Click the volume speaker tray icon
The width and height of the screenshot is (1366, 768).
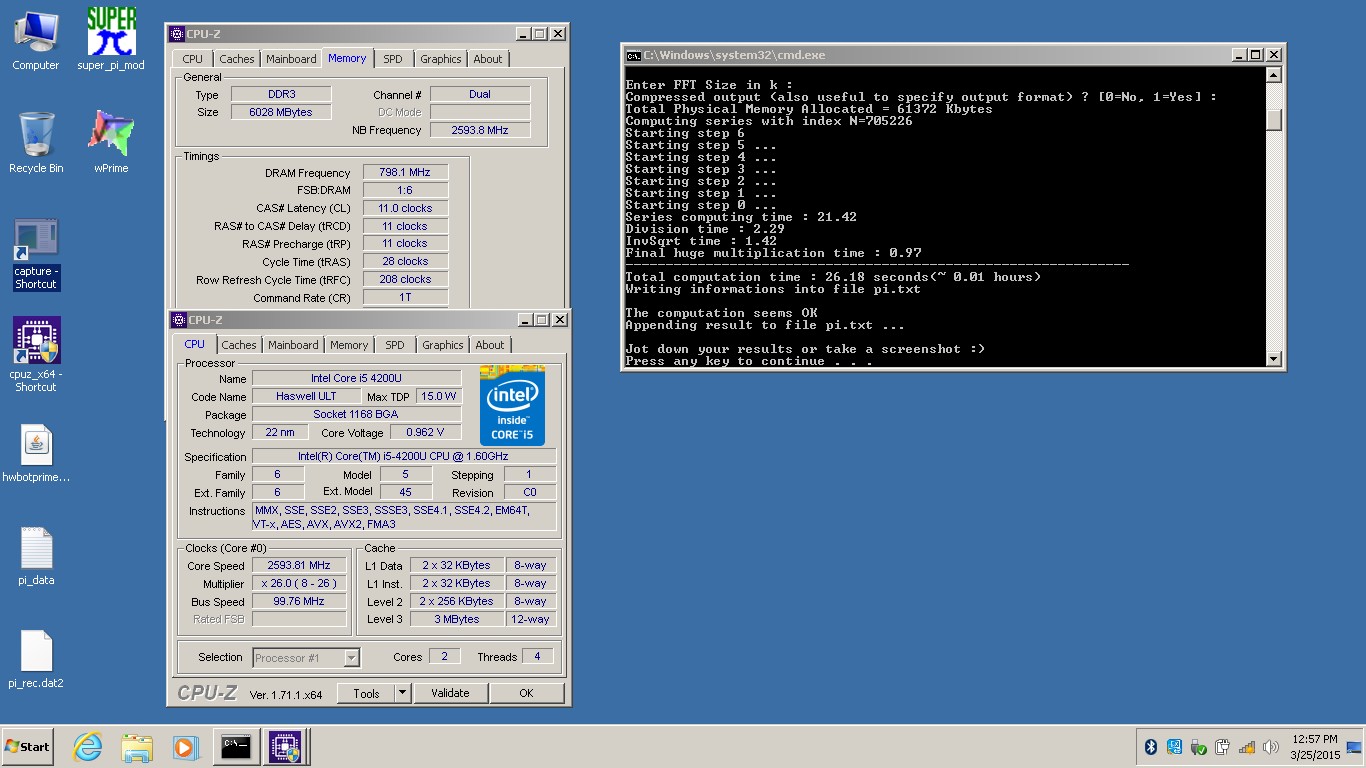(x=1271, y=747)
